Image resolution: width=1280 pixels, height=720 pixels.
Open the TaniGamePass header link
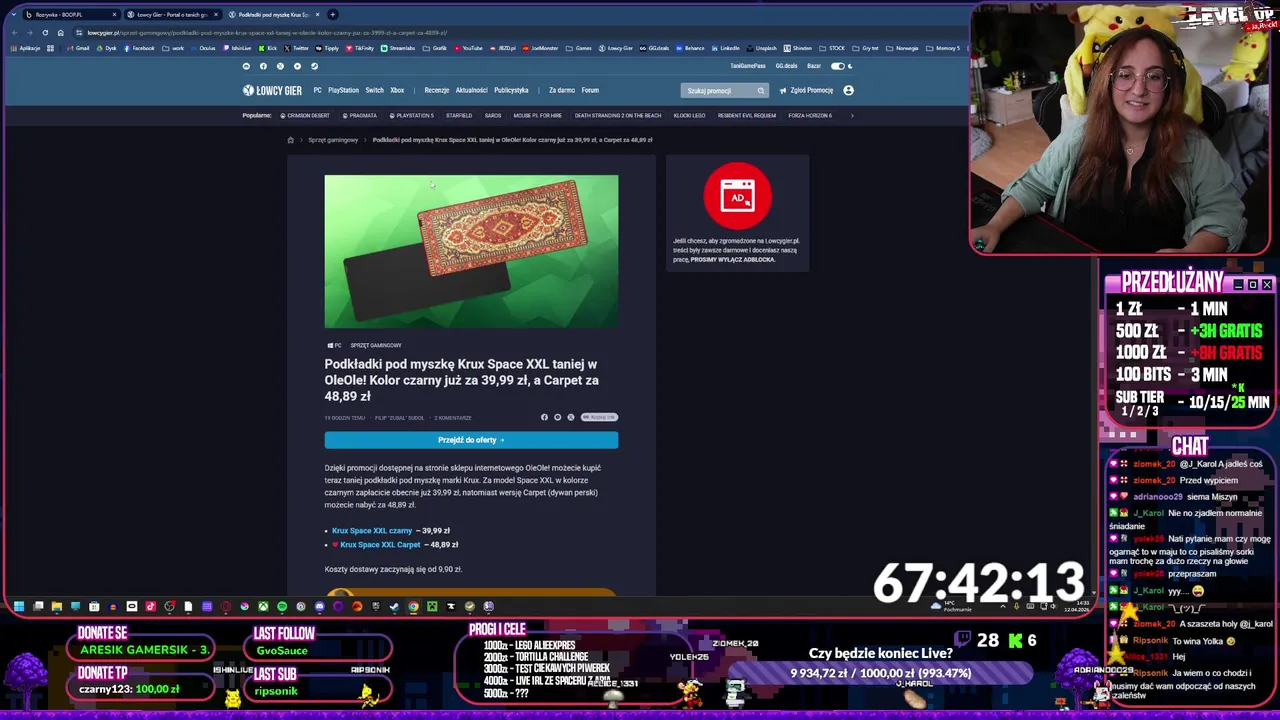point(748,66)
